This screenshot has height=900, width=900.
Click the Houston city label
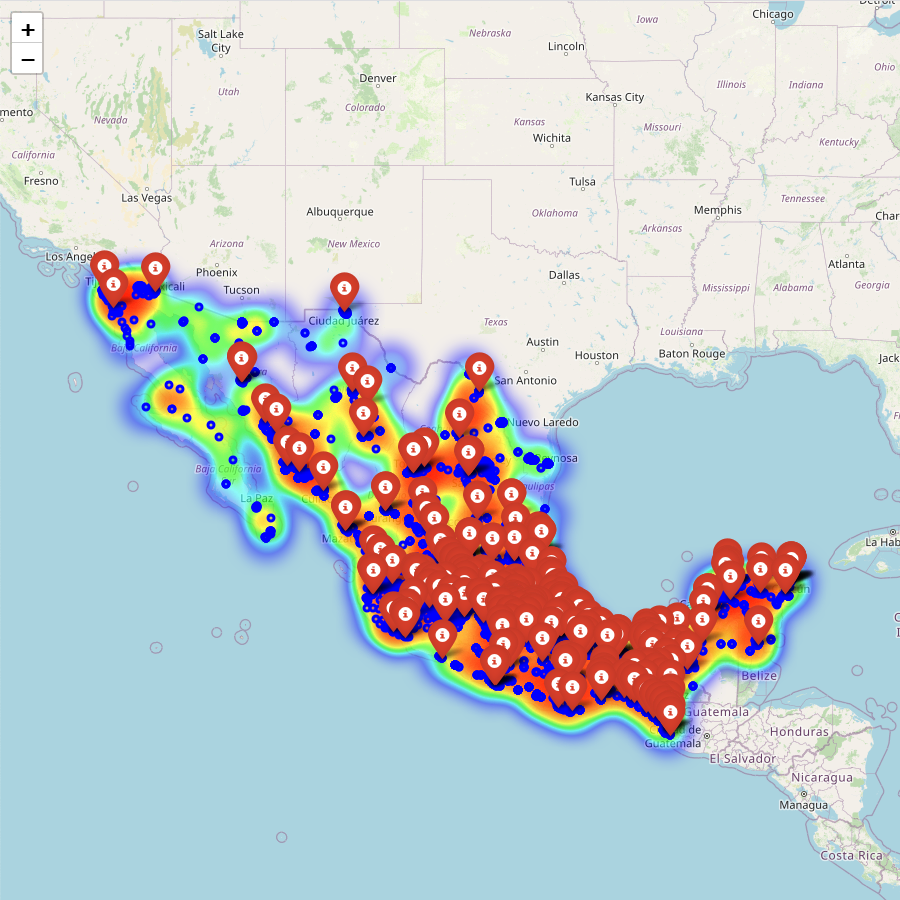coord(597,355)
